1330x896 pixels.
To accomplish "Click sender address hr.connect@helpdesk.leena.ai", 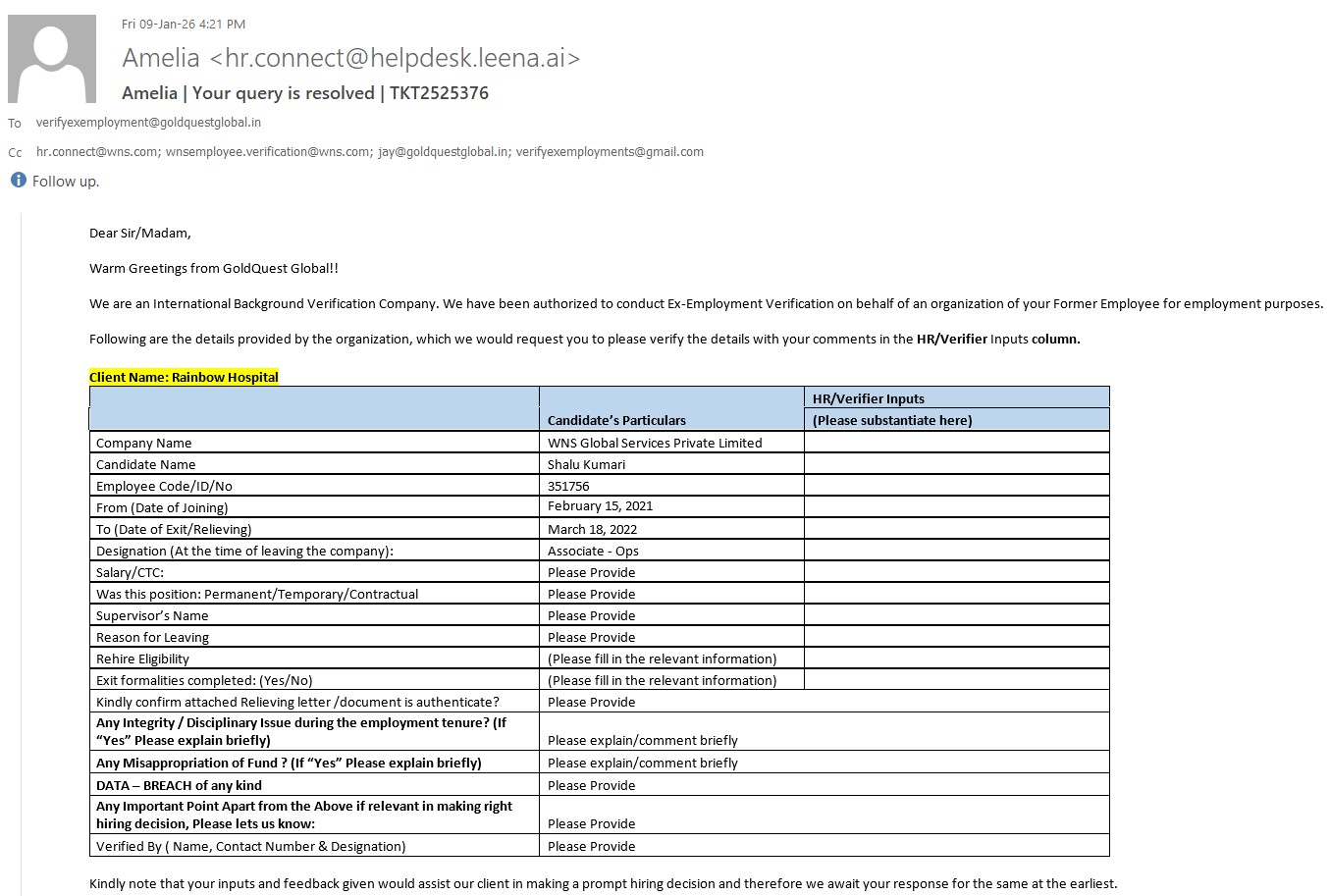I will pyautogui.click(x=396, y=58).
